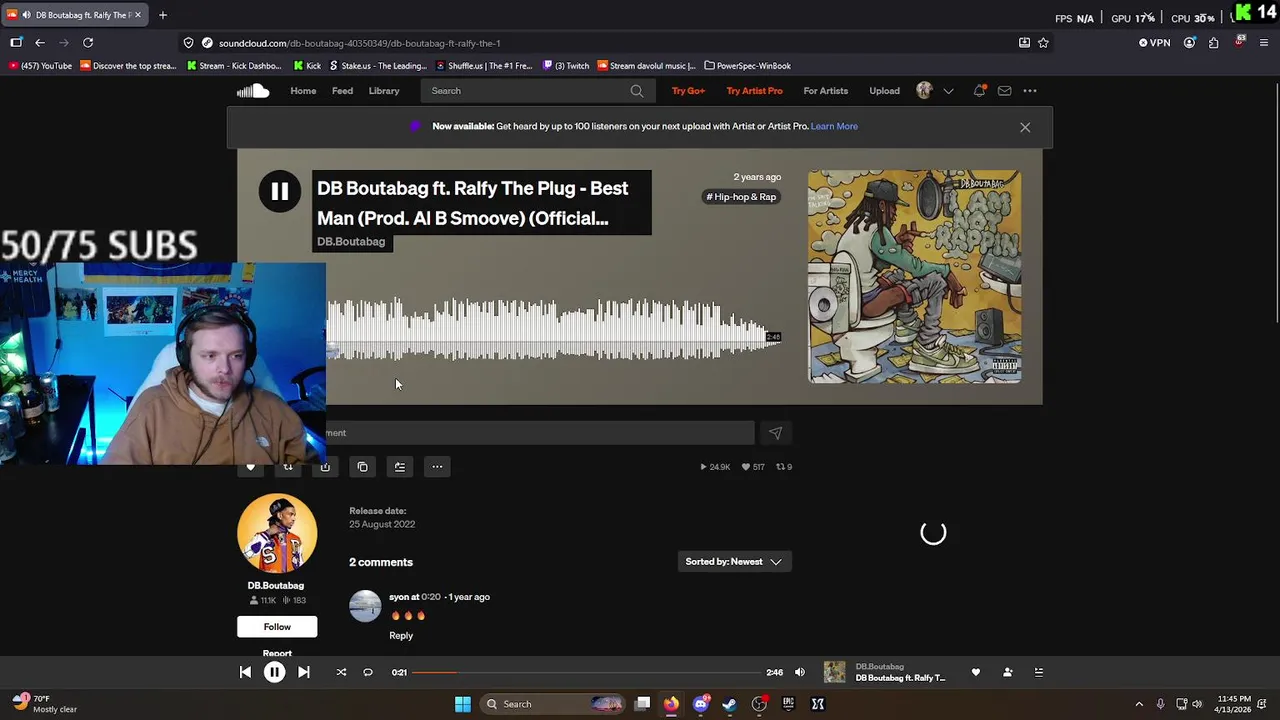Image resolution: width=1280 pixels, height=720 pixels.
Task: Open the album cover artwork
Action: pos(915,277)
